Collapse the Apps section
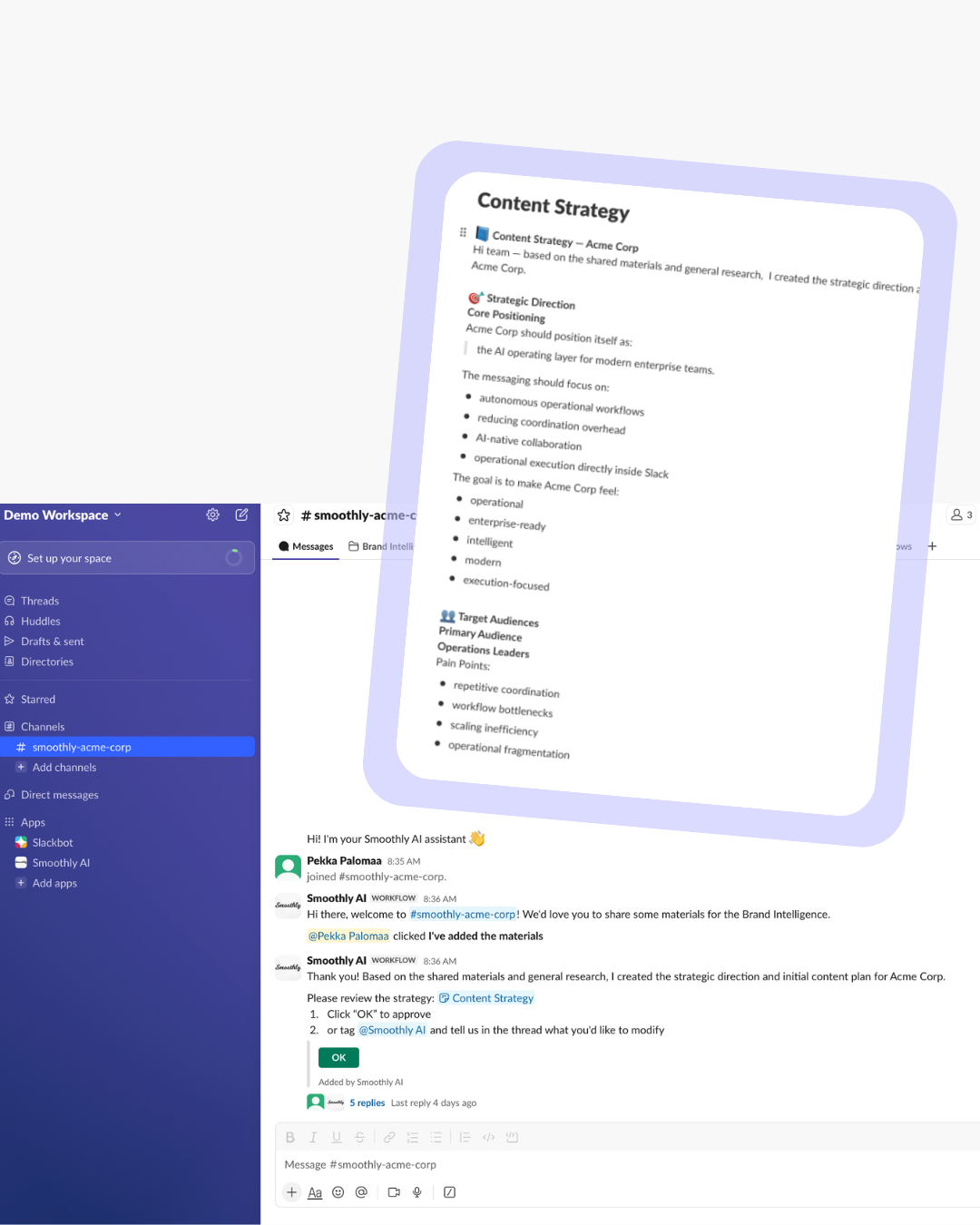Viewport: 980px width, 1225px height. (33, 822)
